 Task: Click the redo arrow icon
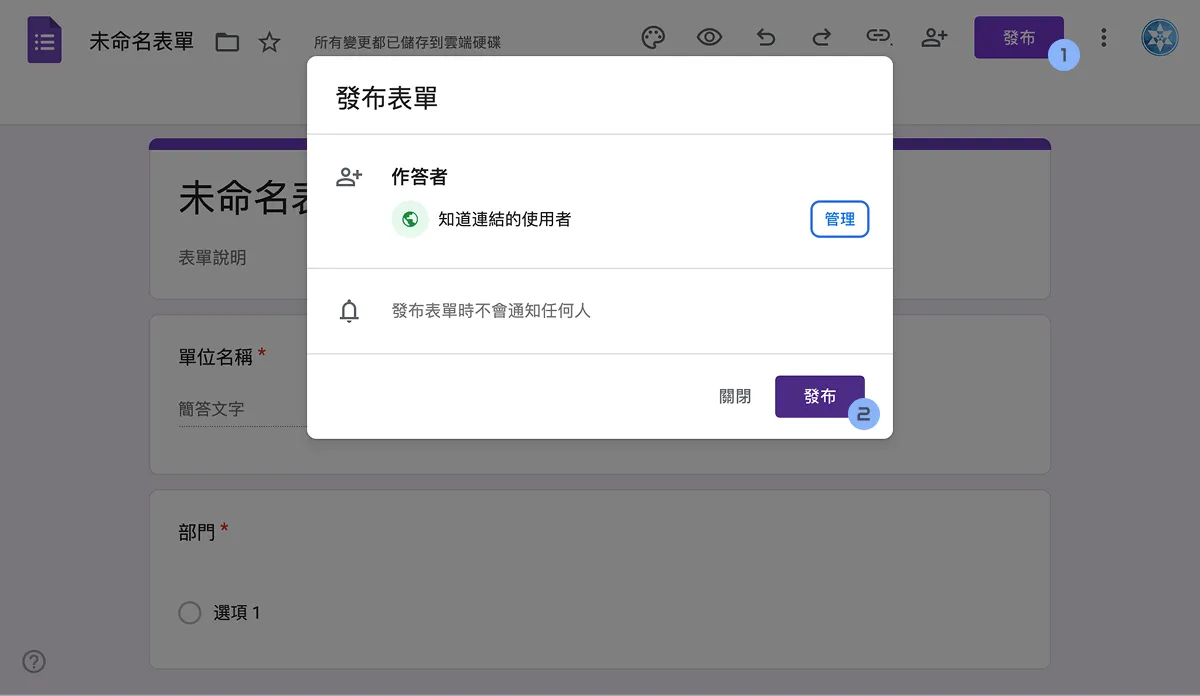tap(821, 37)
